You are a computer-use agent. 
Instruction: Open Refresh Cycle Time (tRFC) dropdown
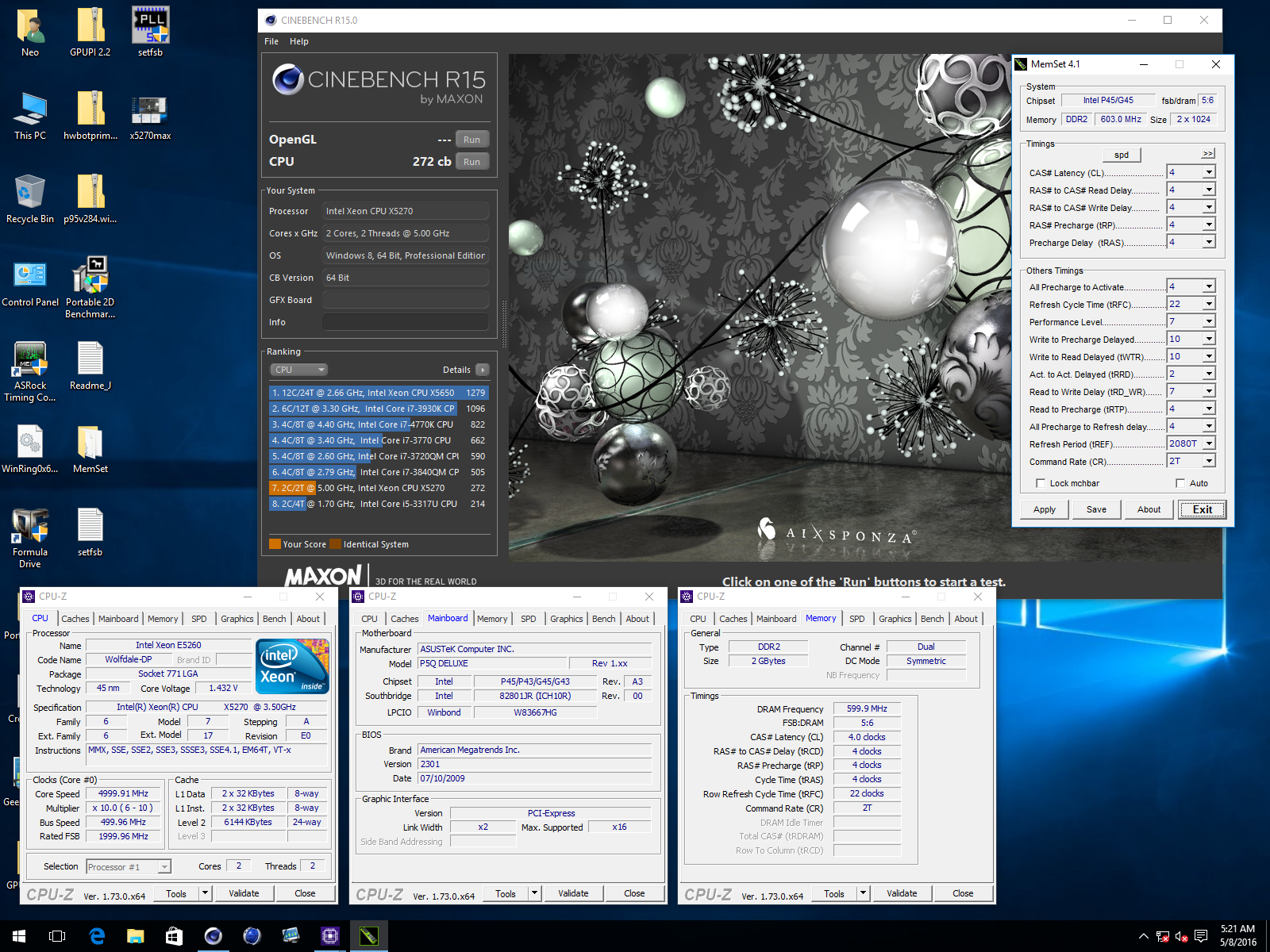pyautogui.click(x=1209, y=304)
